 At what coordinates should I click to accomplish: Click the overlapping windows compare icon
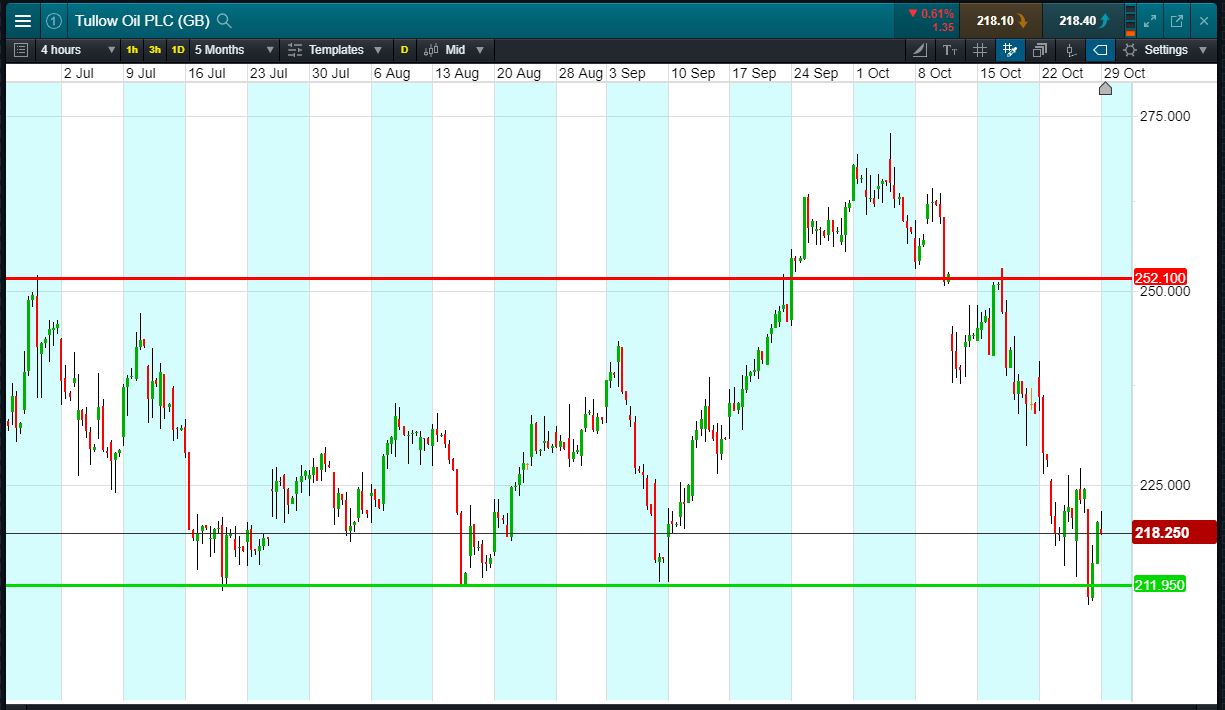1040,49
